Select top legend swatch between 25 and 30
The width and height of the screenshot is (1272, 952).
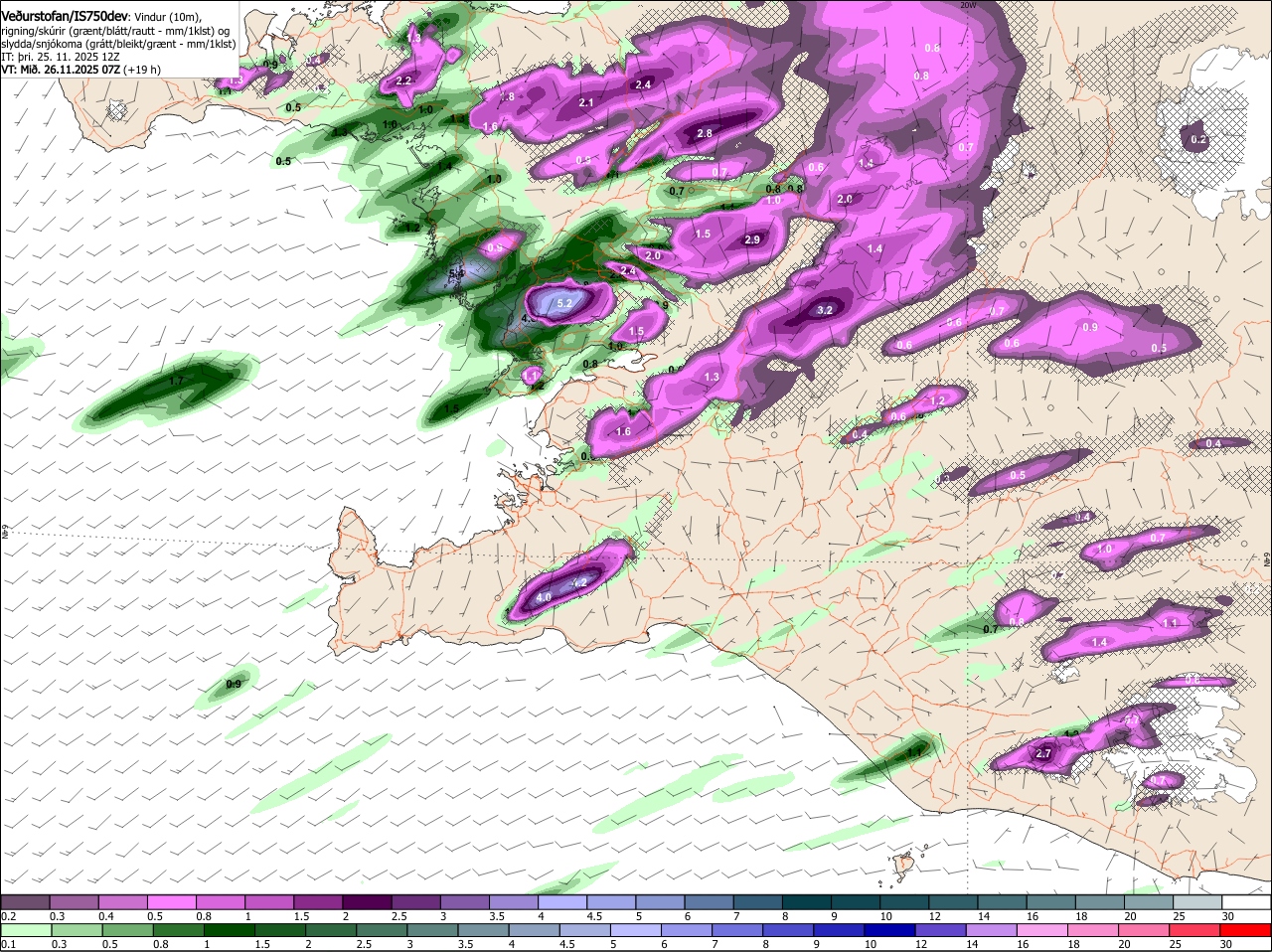pyautogui.click(x=1198, y=901)
